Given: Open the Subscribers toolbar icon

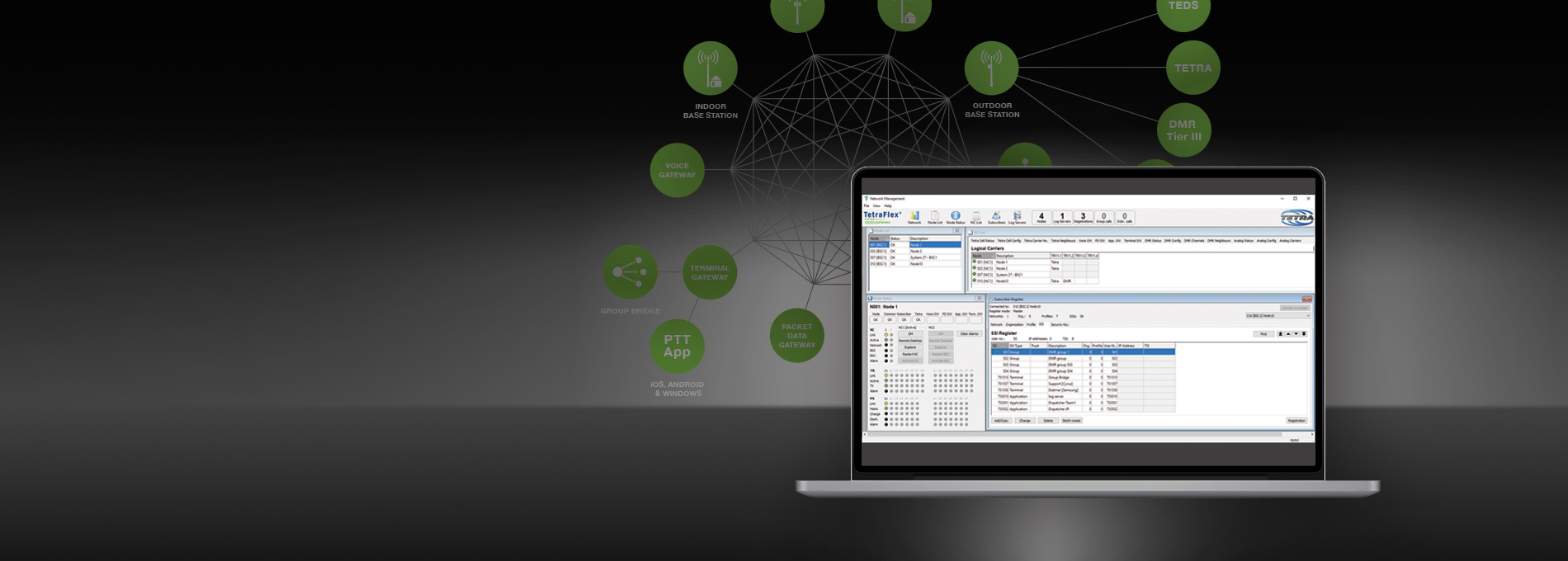Looking at the screenshot, I should pyautogui.click(x=996, y=218).
